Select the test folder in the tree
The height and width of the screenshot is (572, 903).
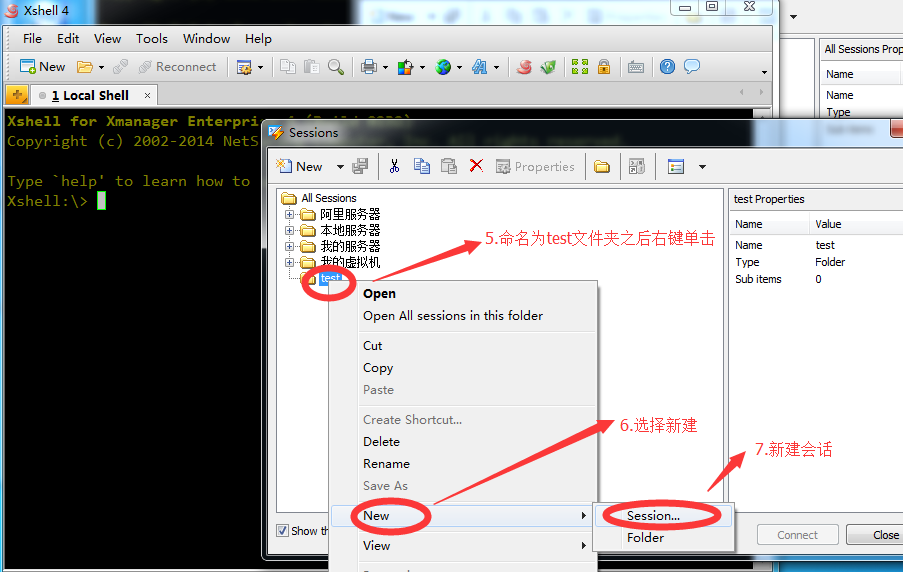[331, 278]
